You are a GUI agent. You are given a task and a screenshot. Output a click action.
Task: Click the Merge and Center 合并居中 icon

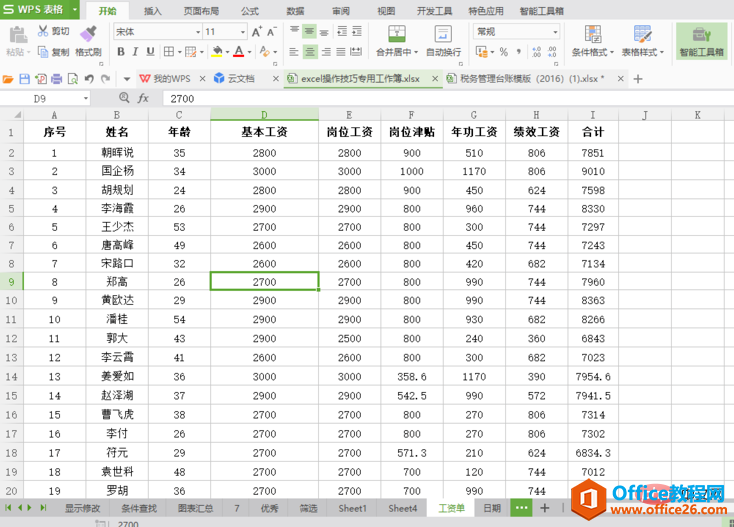tap(397, 34)
